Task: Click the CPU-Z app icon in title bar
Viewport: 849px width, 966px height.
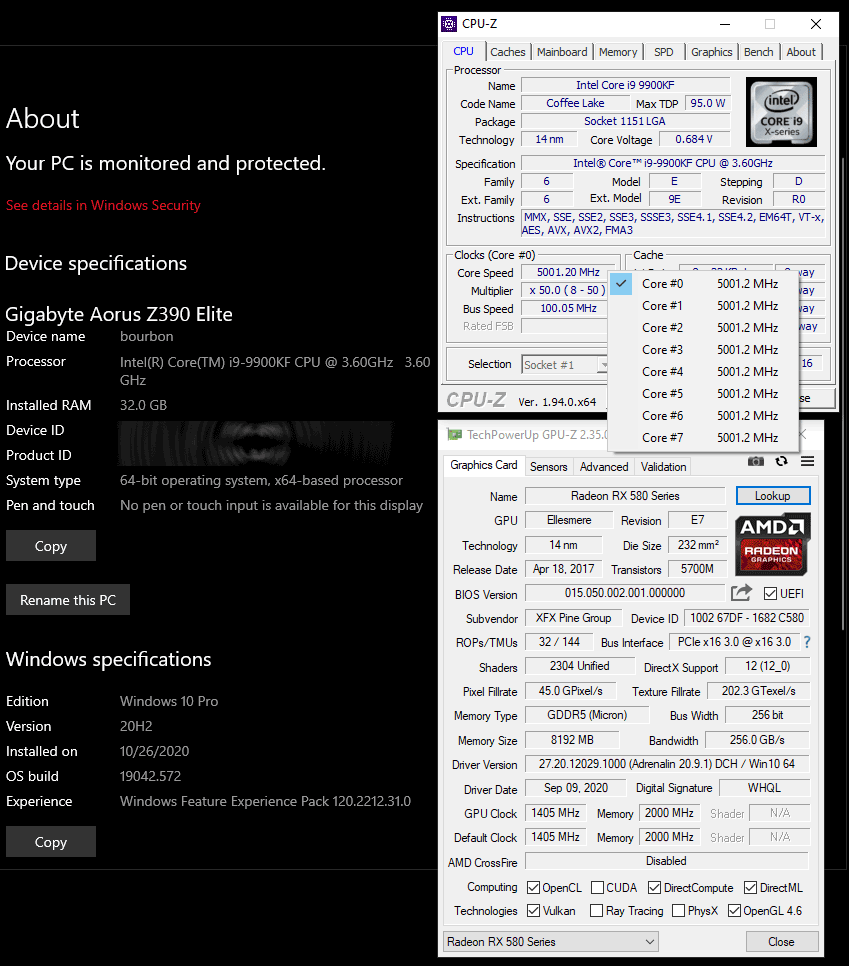Action: pyautogui.click(x=449, y=24)
